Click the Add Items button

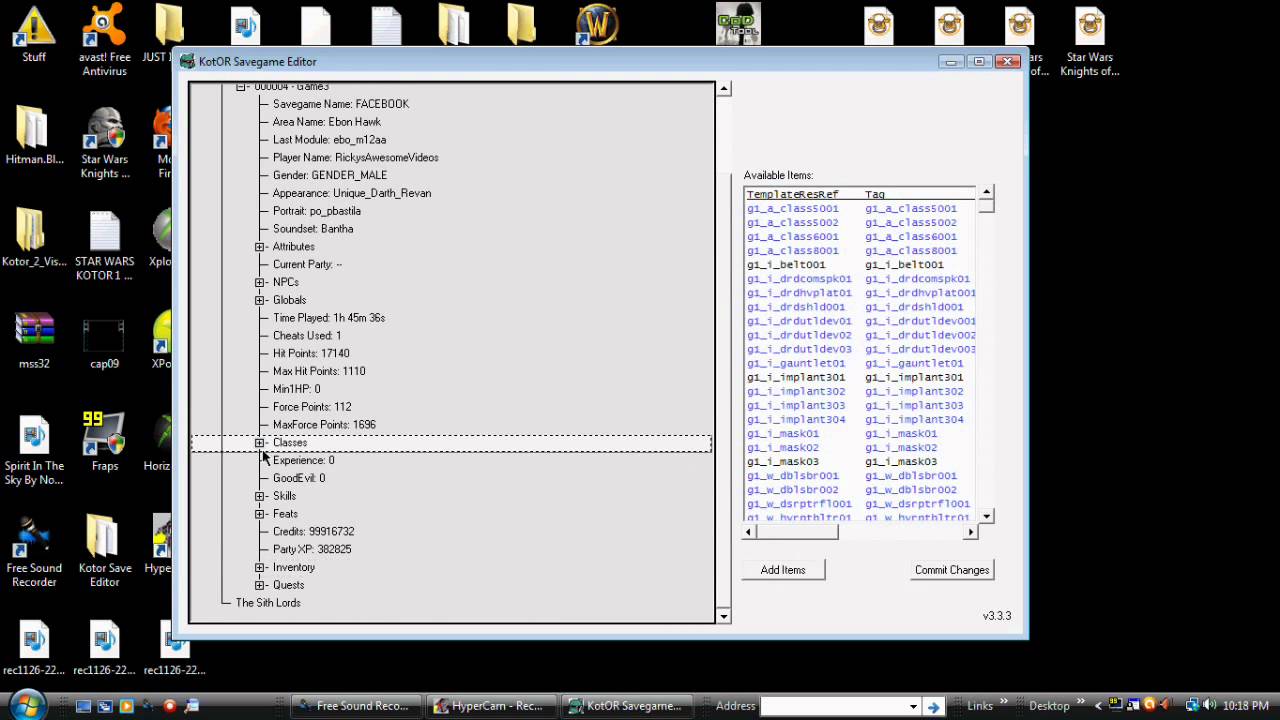point(783,570)
